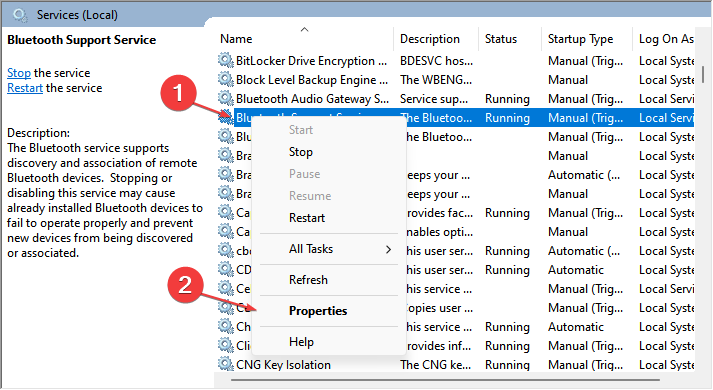The image size is (713, 390).
Task: Select the 'Bluetooth Audio Gateway S...' service name
Action: (312, 99)
